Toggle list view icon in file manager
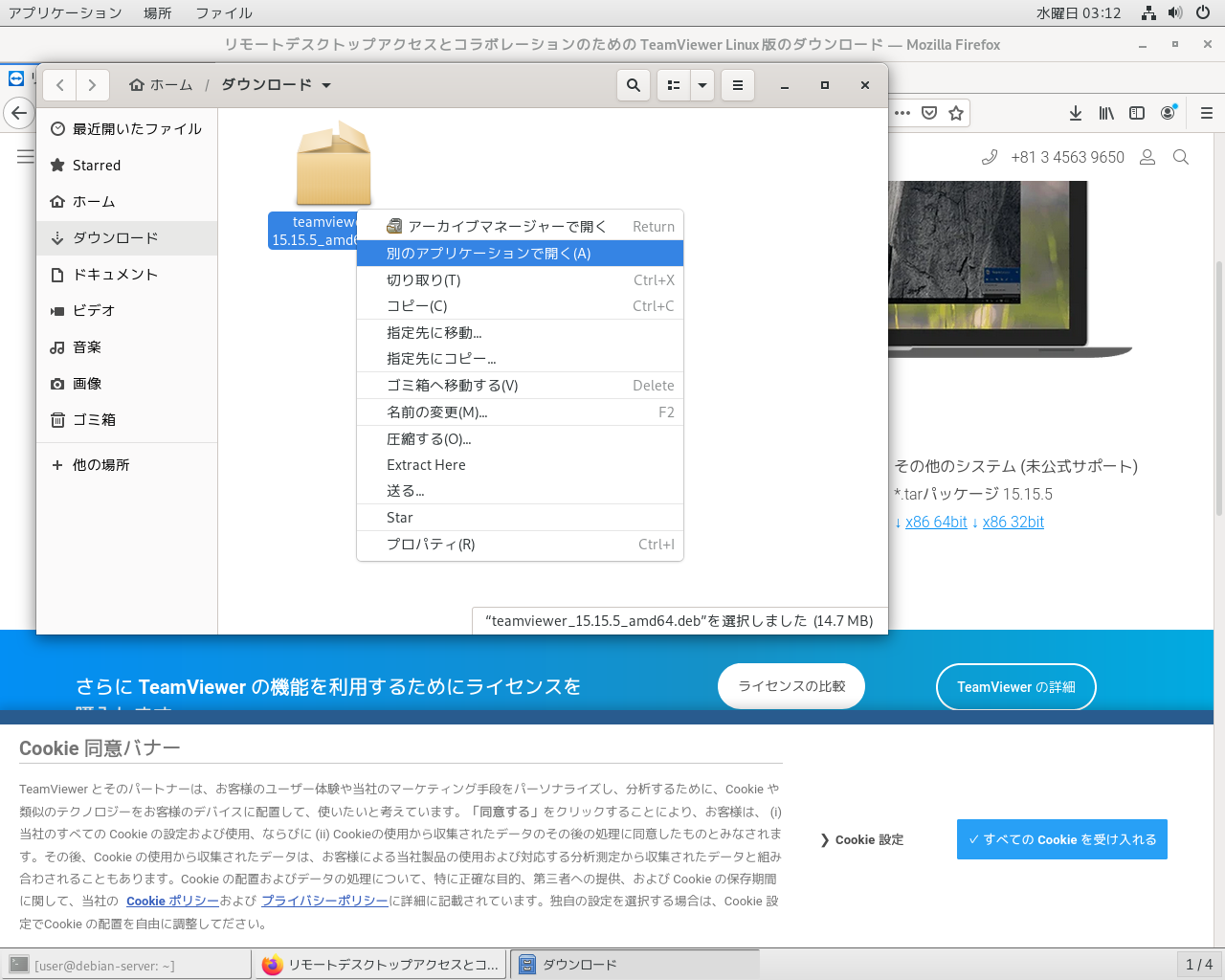Screen dimensions: 1225x980 pos(674,85)
